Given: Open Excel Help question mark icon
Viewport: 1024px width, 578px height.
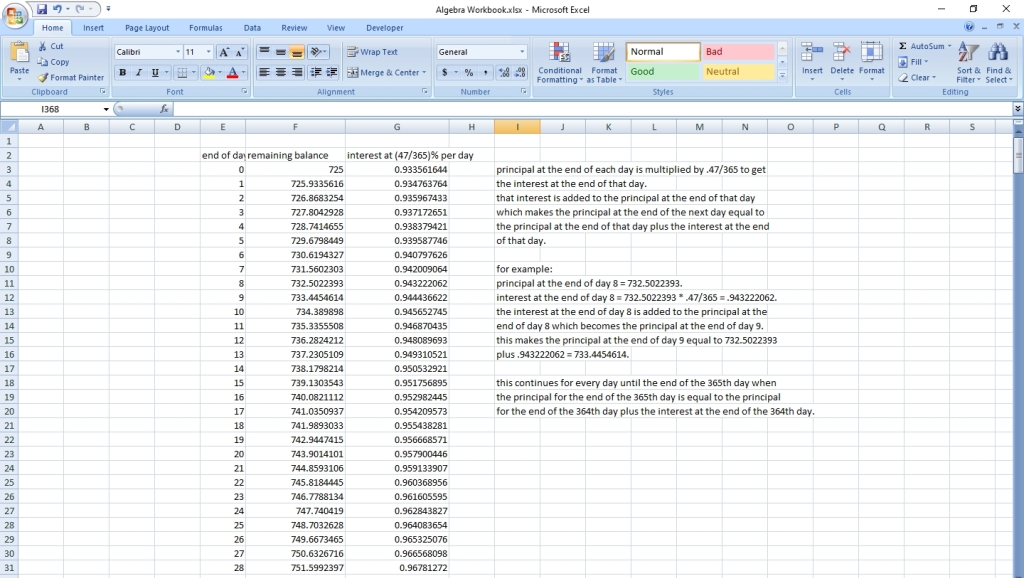Looking at the screenshot, I should coord(969,27).
